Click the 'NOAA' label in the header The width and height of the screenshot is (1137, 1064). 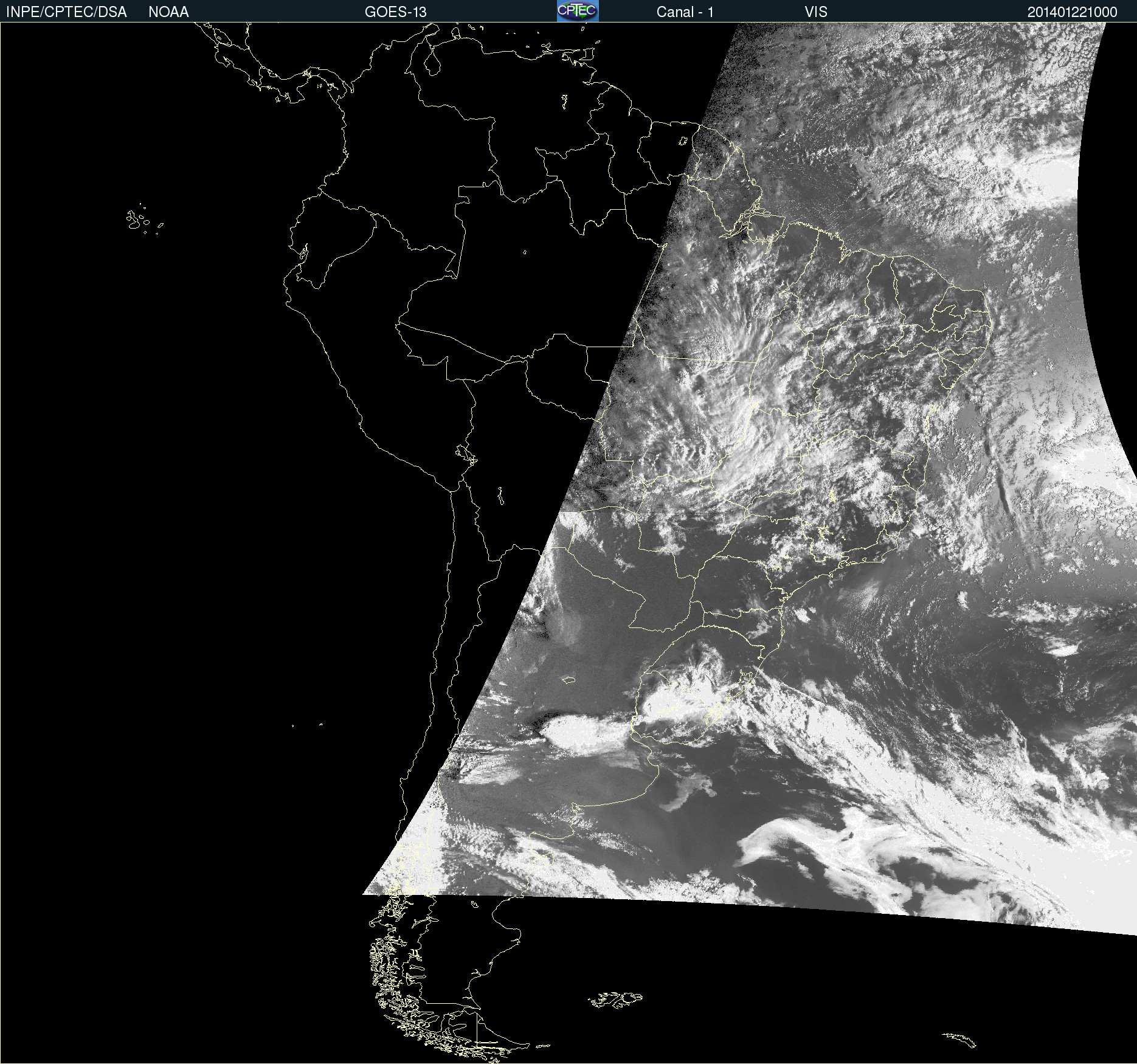(168, 12)
